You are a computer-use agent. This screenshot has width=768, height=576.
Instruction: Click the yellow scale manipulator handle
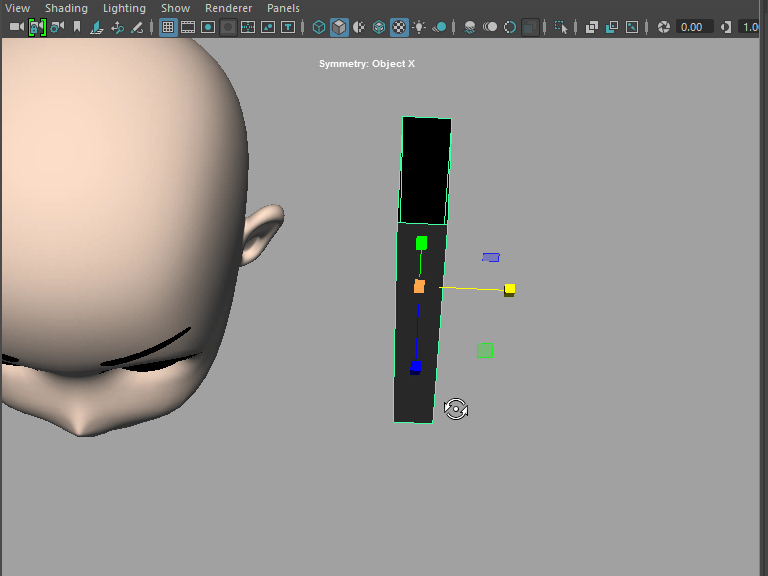click(509, 289)
